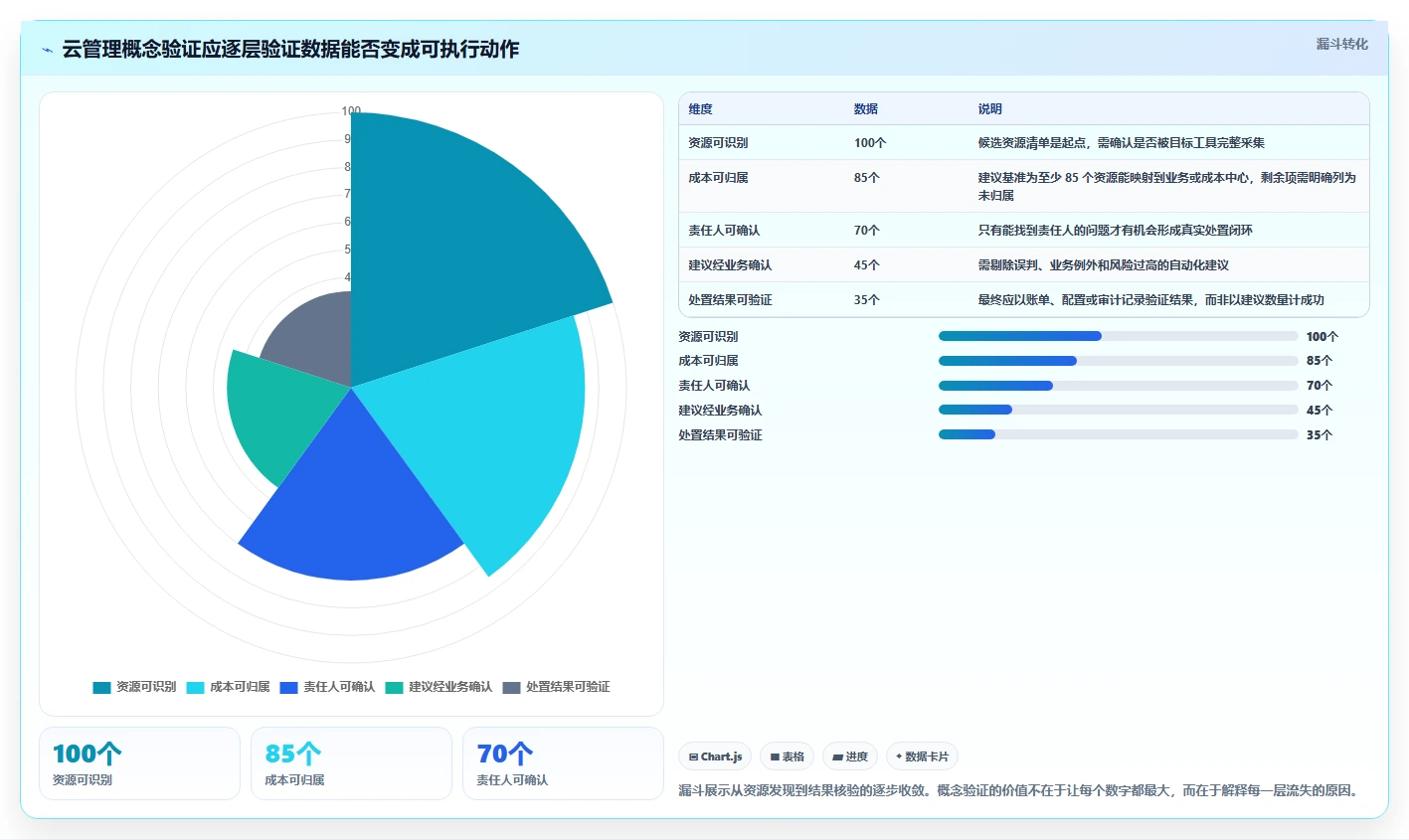The height and width of the screenshot is (840, 1409).
Task: Click the 数据 column header
Action: 866,109
